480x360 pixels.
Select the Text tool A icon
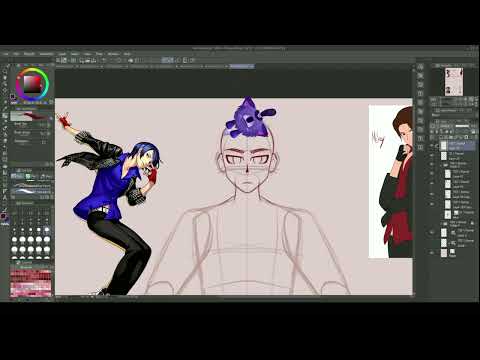pos(5,197)
